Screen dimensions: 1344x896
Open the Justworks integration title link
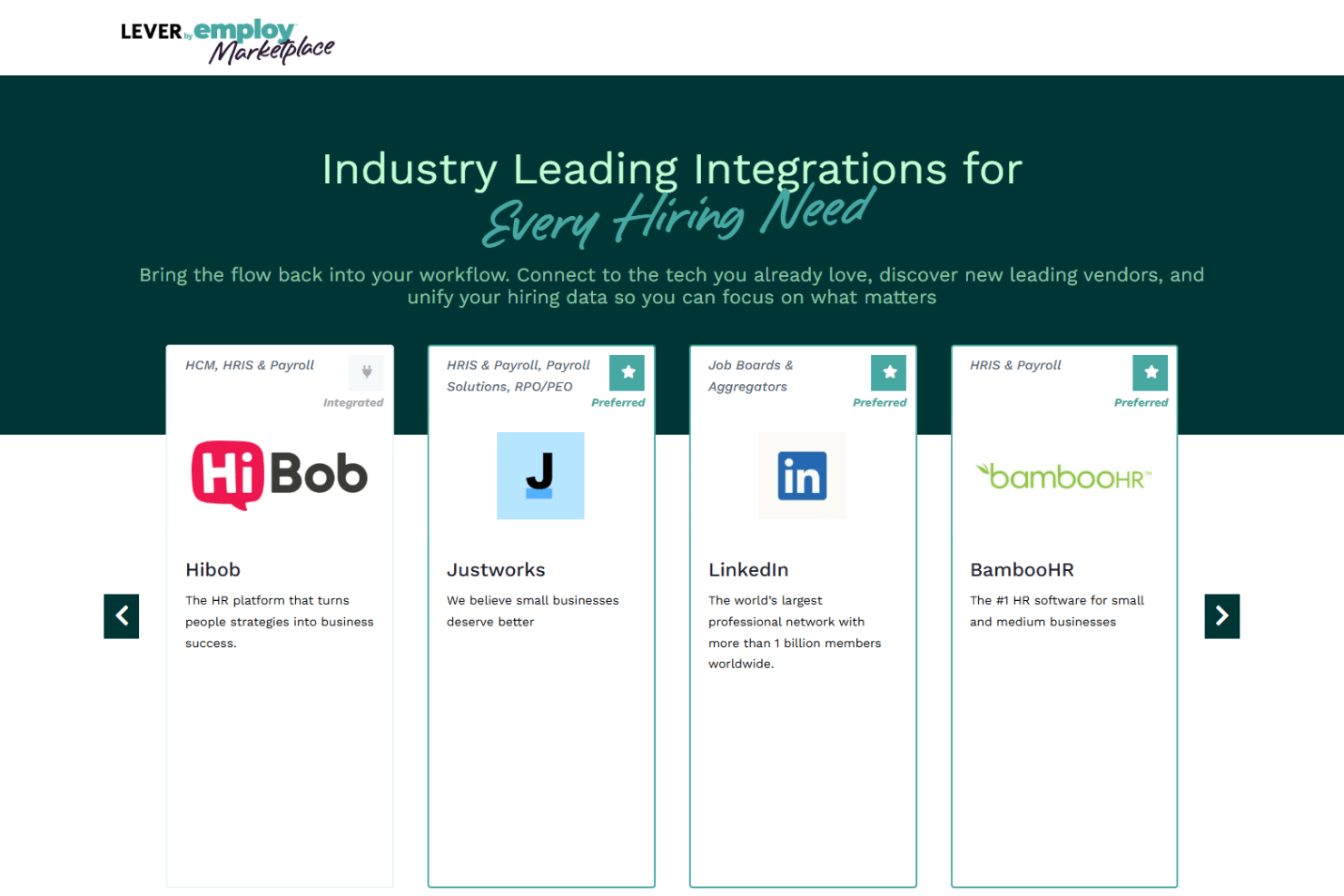[x=496, y=570]
